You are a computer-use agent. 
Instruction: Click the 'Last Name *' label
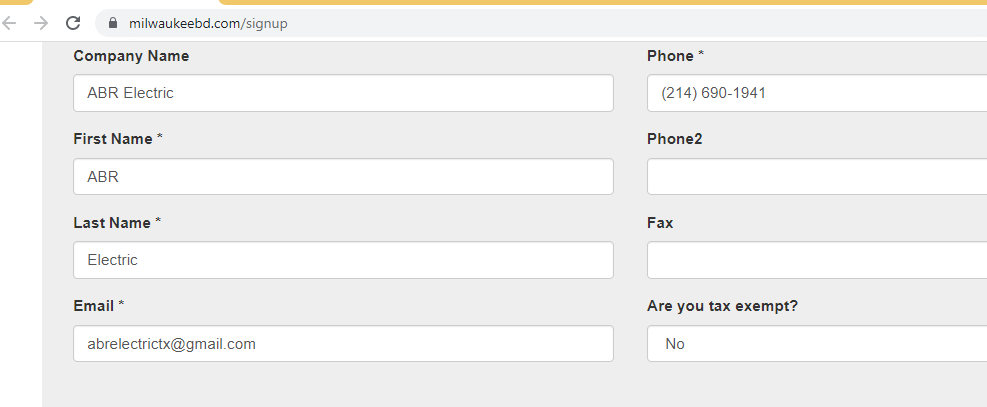[116, 223]
